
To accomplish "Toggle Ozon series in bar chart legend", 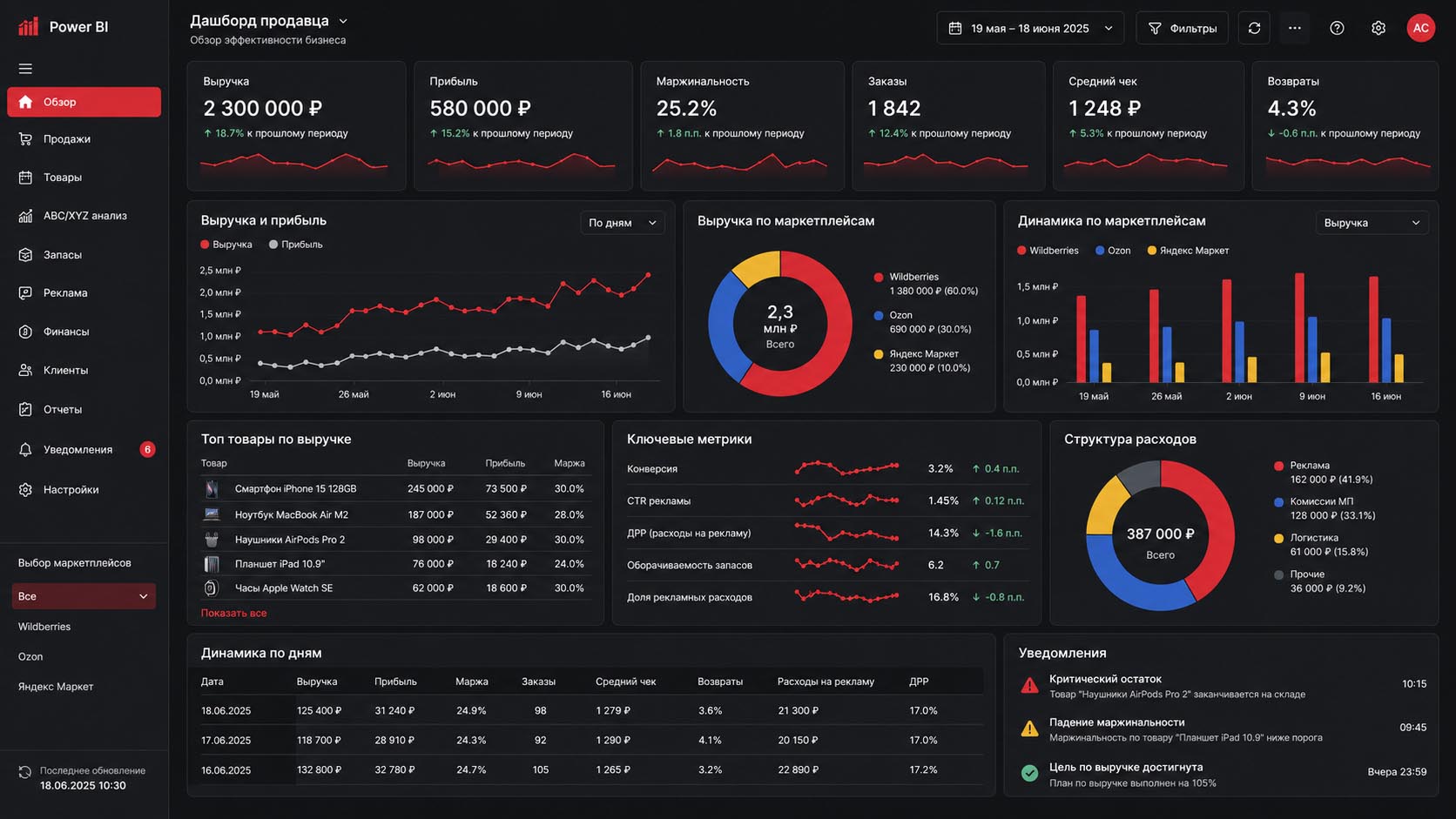I will tap(1113, 251).
